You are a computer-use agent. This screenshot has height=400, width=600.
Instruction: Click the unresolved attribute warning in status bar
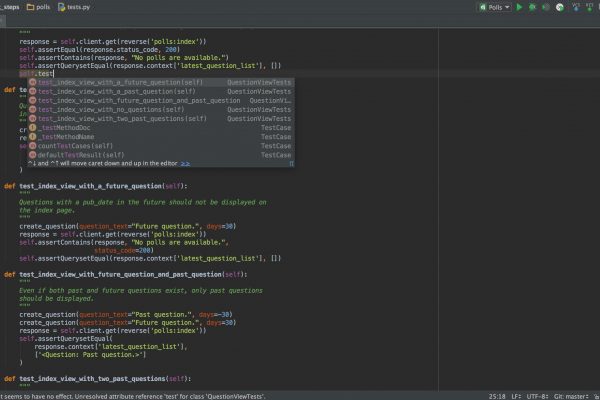click(132, 397)
